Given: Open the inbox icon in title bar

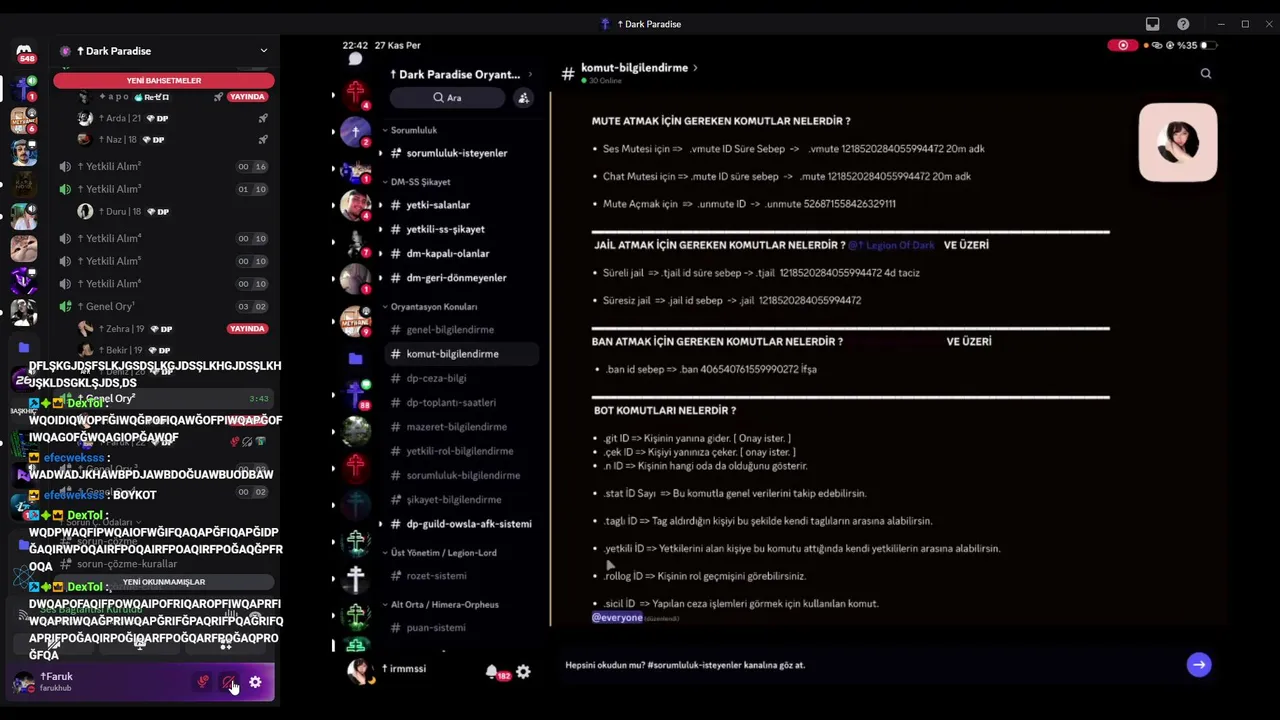Looking at the screenshot, I should click(x=1152, y=24).
